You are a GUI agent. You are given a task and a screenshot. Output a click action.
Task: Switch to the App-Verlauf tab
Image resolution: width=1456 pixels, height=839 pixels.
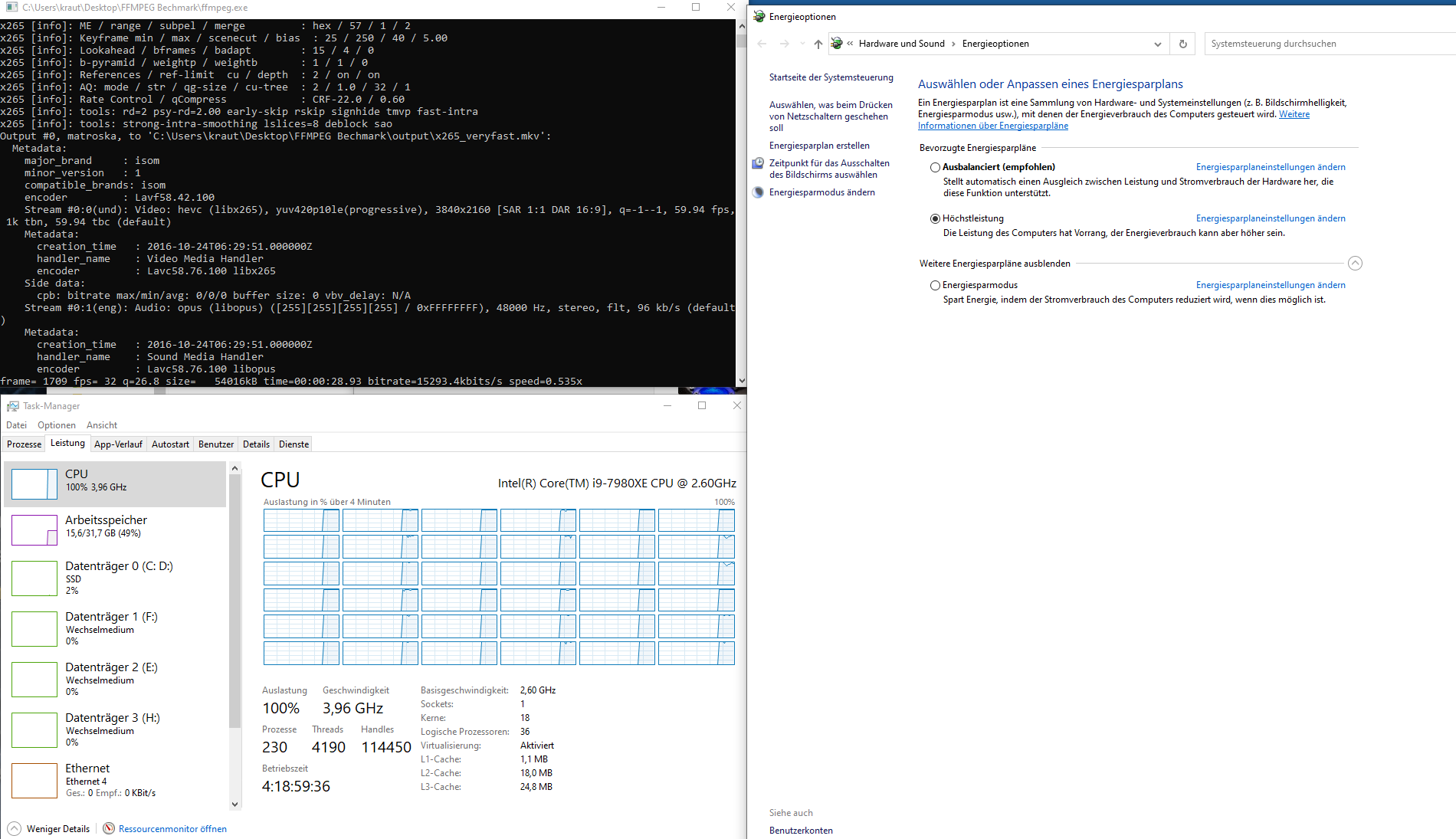[x=118, y=444]
